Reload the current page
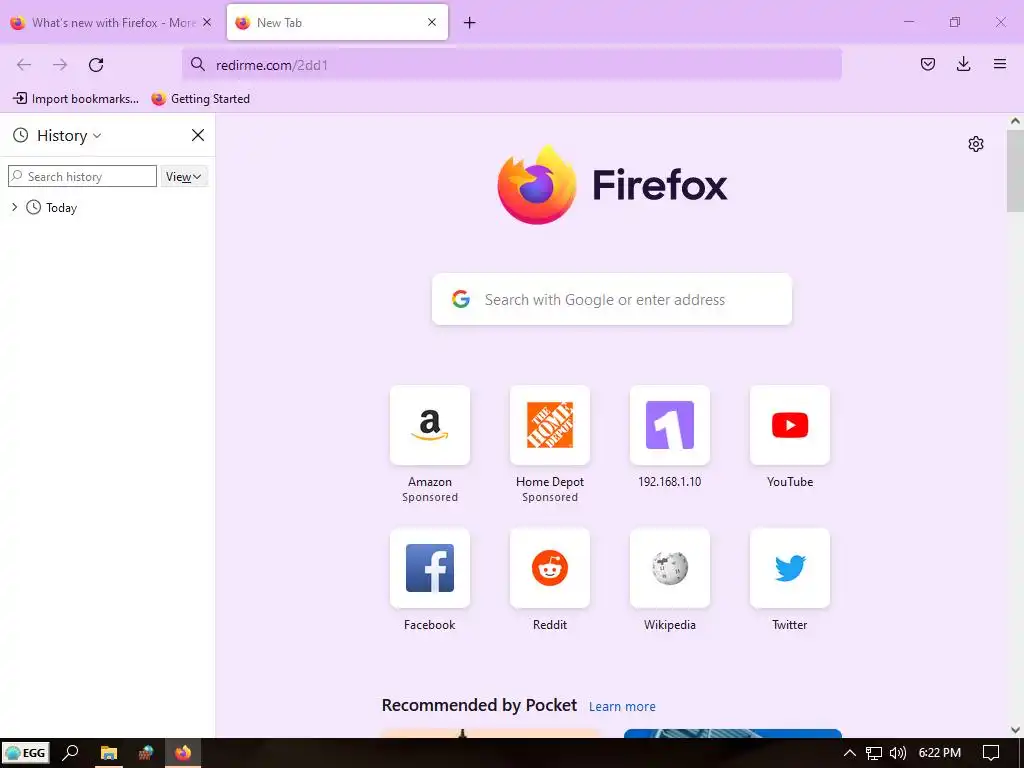This screenshot has height=768, width=1024. pyautogui.click(x=96, y=65)
